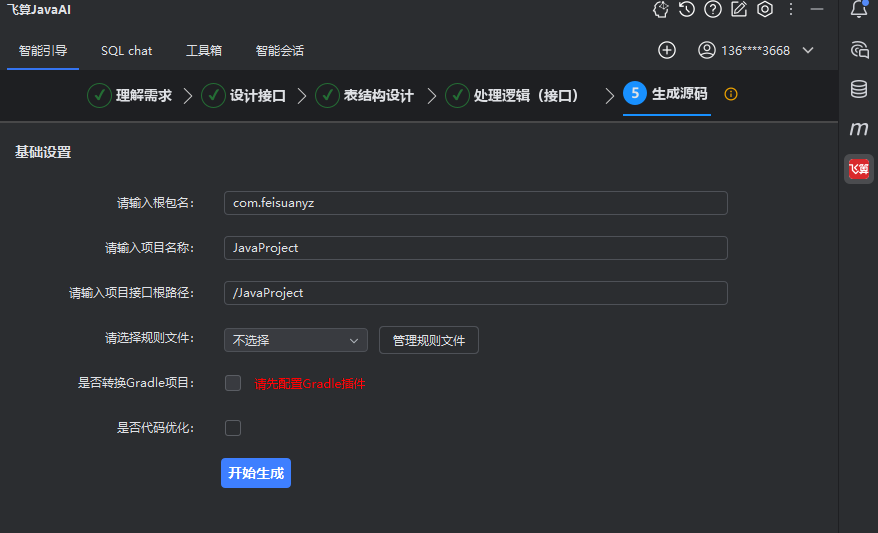Open the history clock icon
This screenshot has width=878, height=533.
click(x=686, y=10)
